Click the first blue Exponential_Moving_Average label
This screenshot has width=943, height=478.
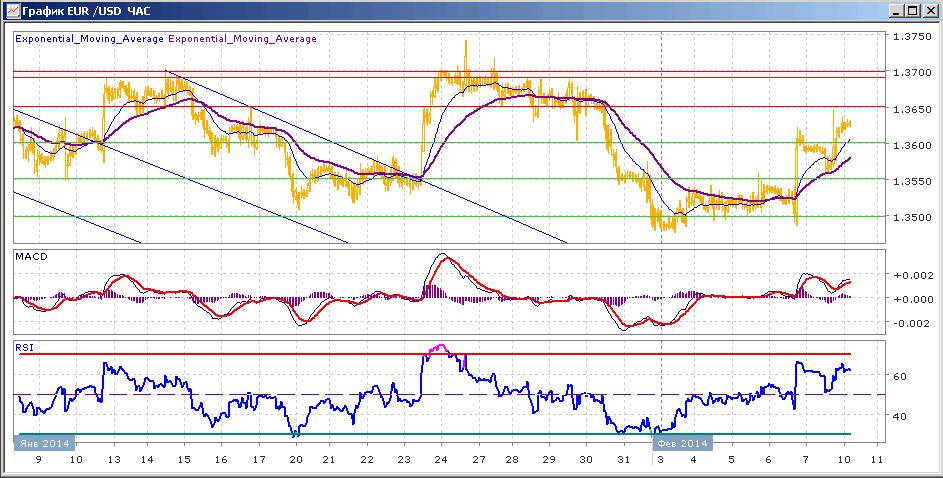[90, 38]
